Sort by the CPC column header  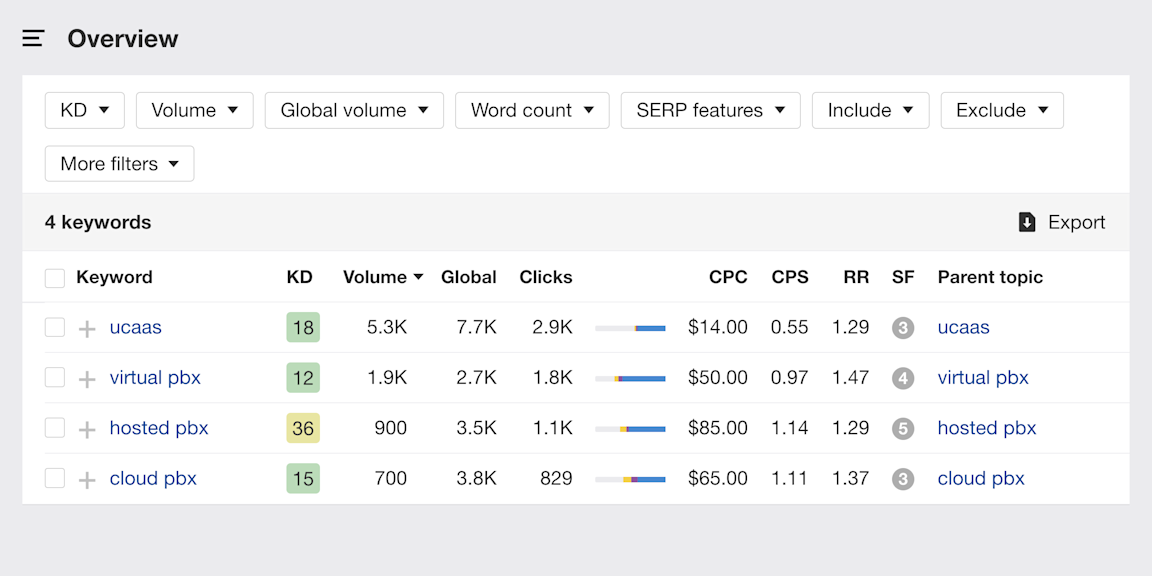point(728,277)
